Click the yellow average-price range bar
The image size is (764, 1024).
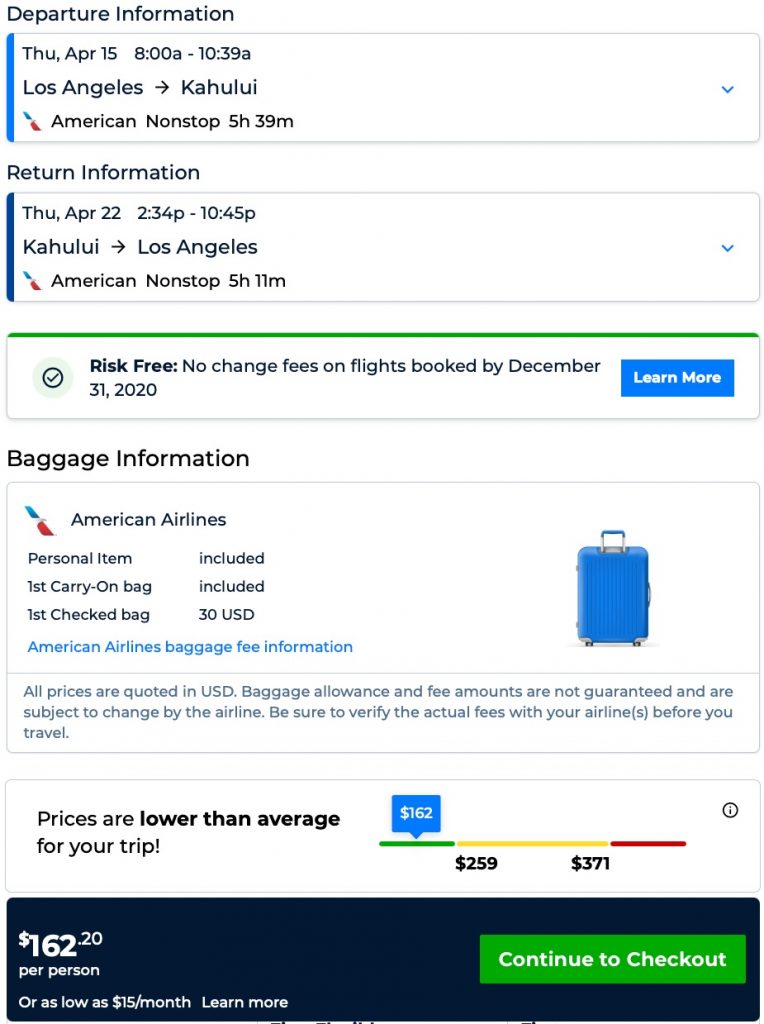click(x=532, y=844)
